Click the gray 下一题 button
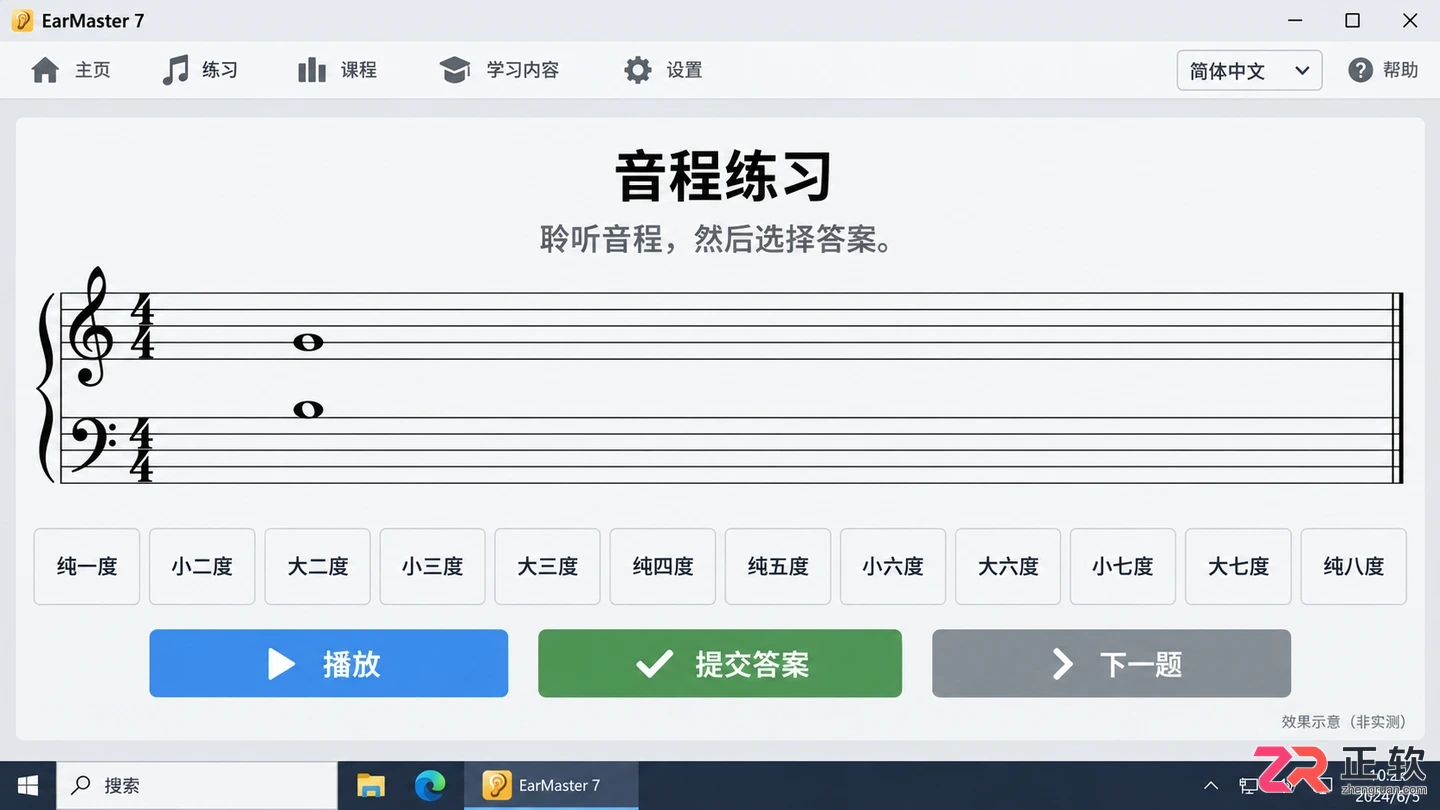This screenshot has height=810, width=1440. tap(1112, 663)
